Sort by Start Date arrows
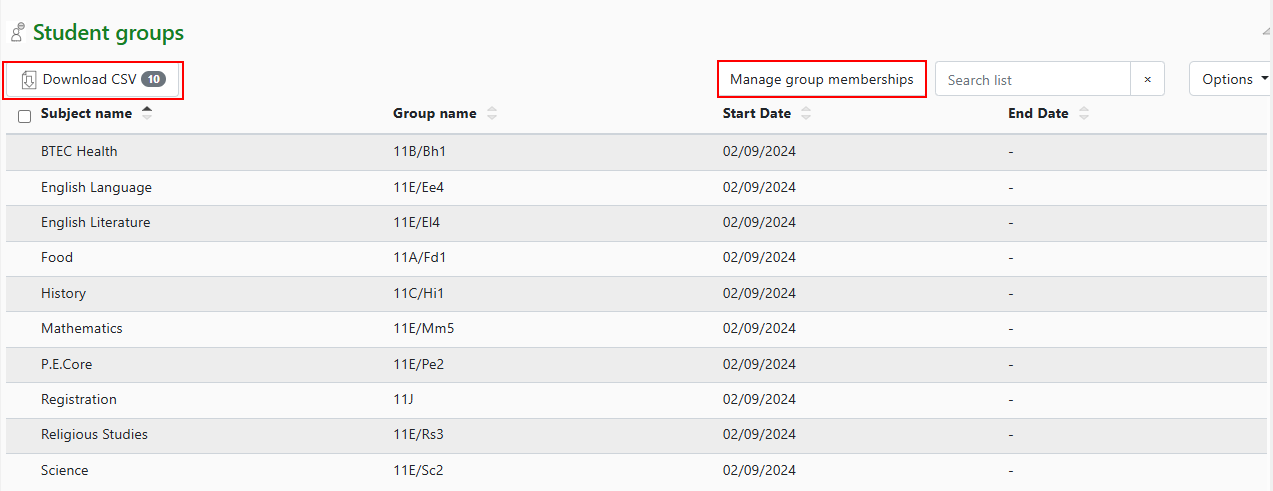 [806, 113]
